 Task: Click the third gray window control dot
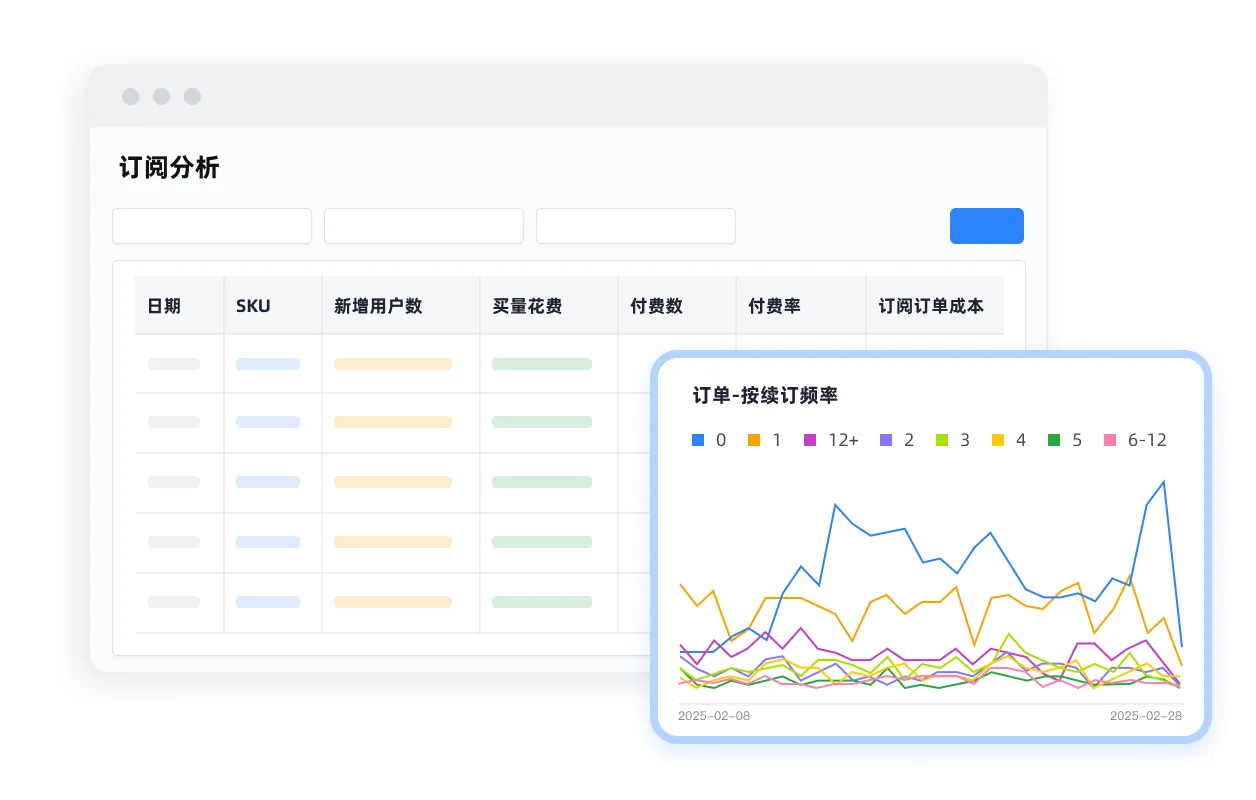click(192, 97)
